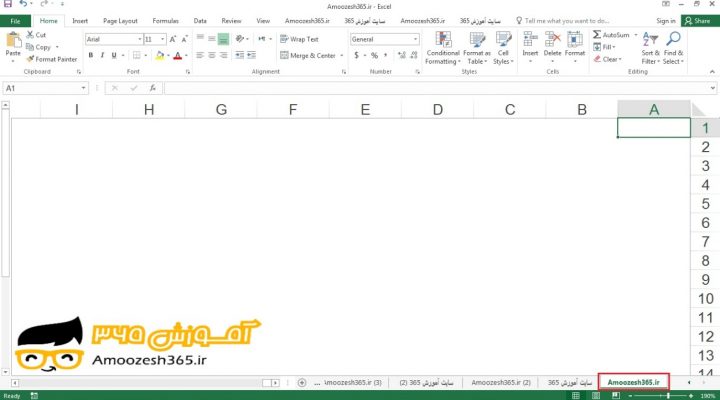Click Sign in

[665, 21]
